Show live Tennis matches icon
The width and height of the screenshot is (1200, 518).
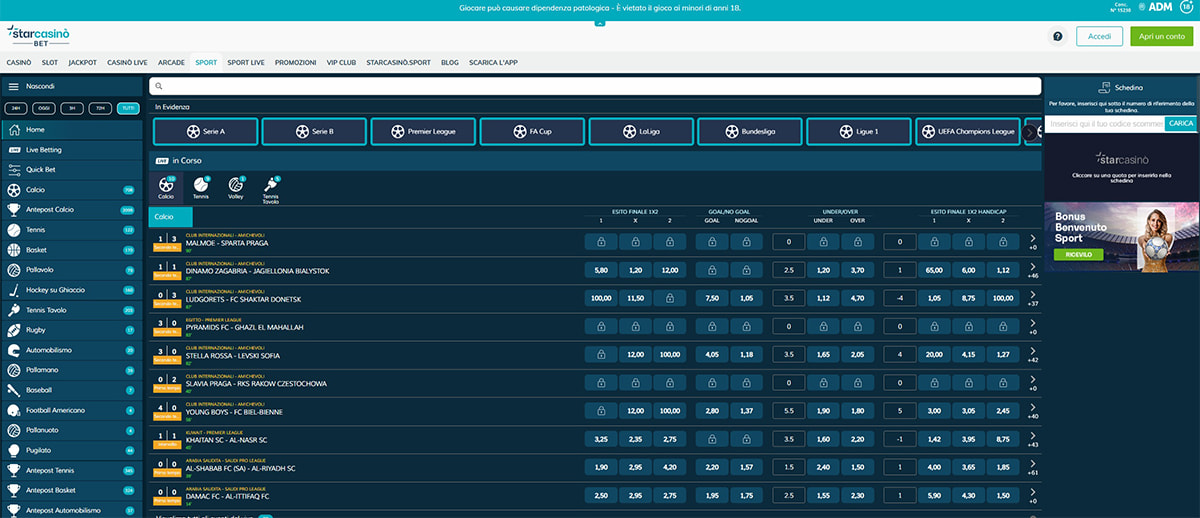pyautogui.click(x=201, y=186)
